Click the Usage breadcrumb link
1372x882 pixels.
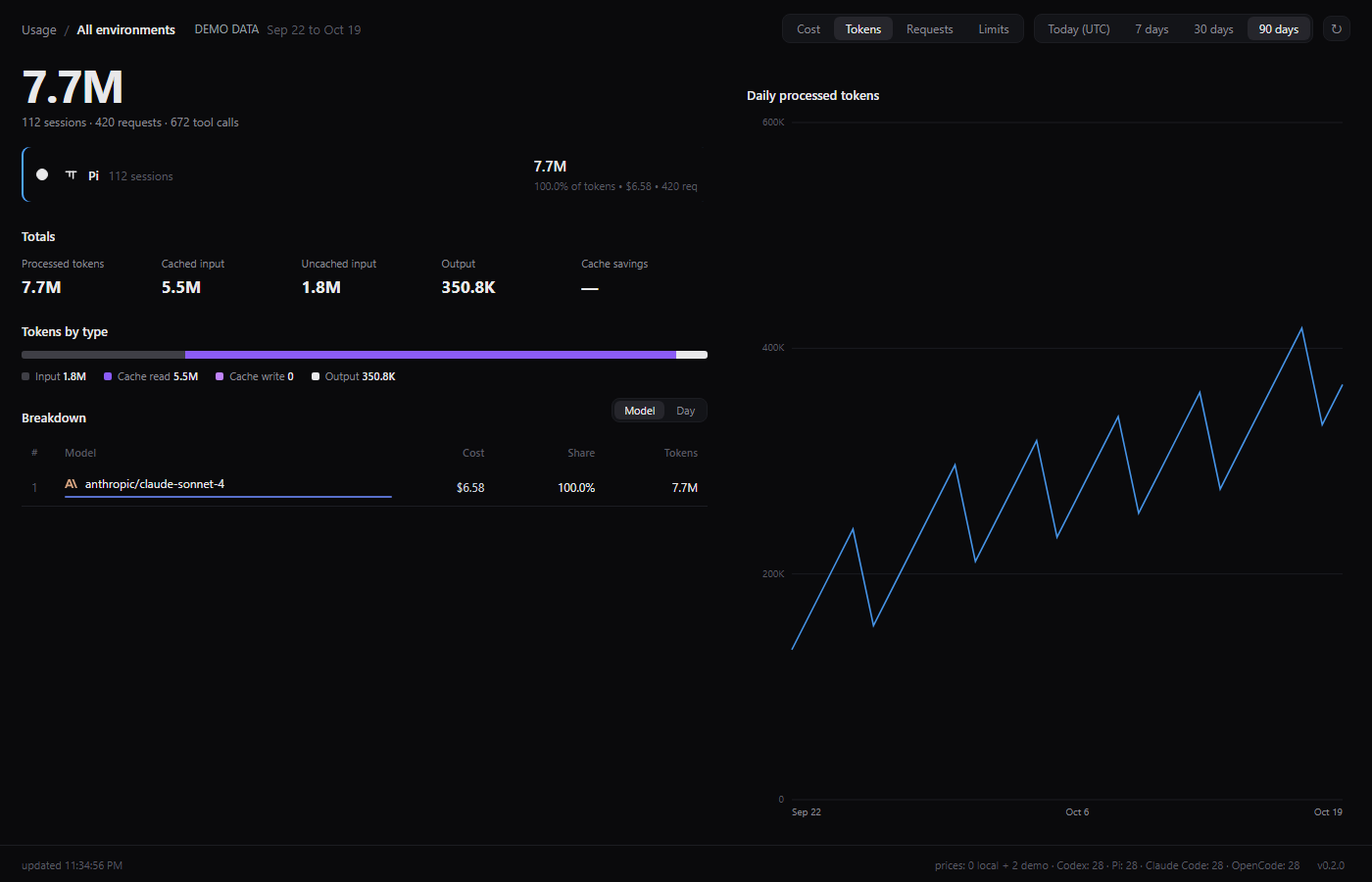[39, 30]
